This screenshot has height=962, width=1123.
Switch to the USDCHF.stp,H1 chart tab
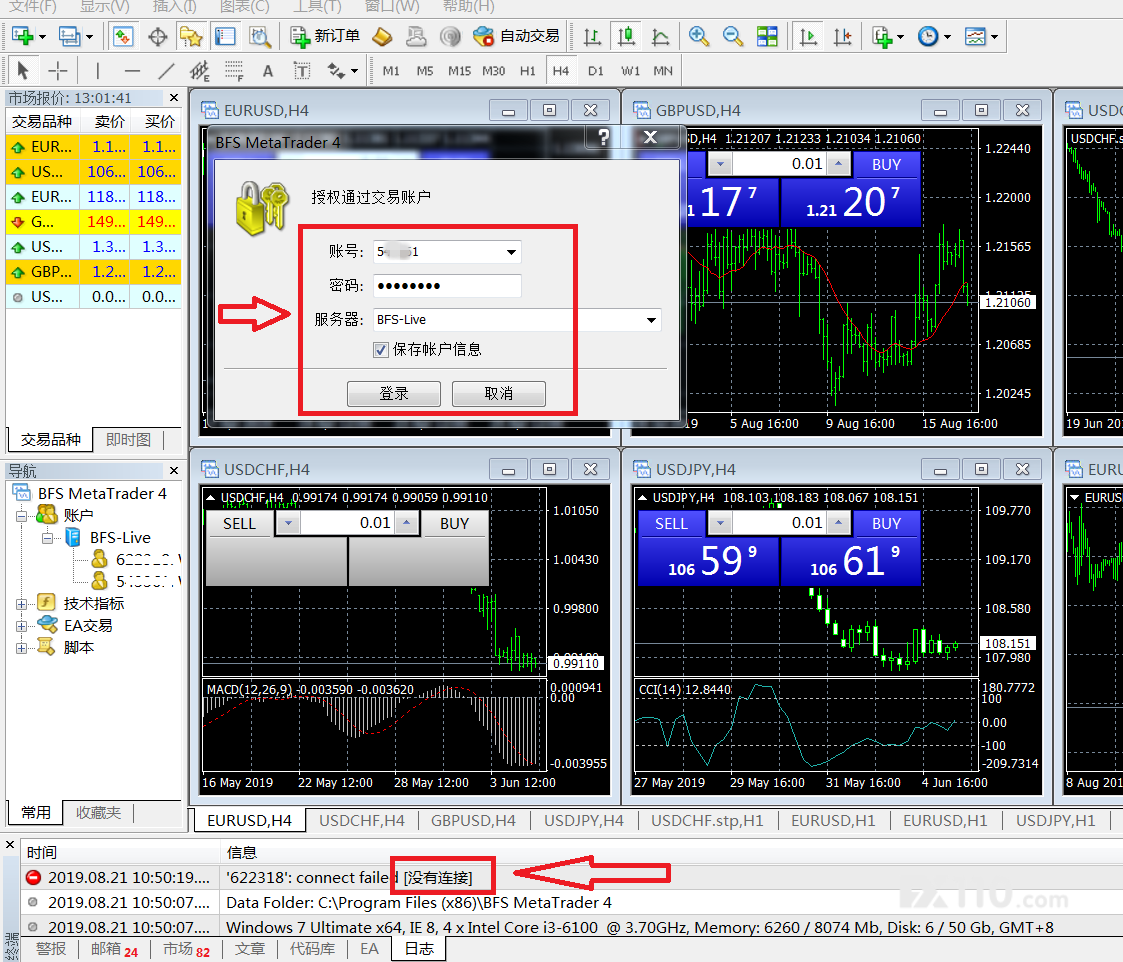707,820
